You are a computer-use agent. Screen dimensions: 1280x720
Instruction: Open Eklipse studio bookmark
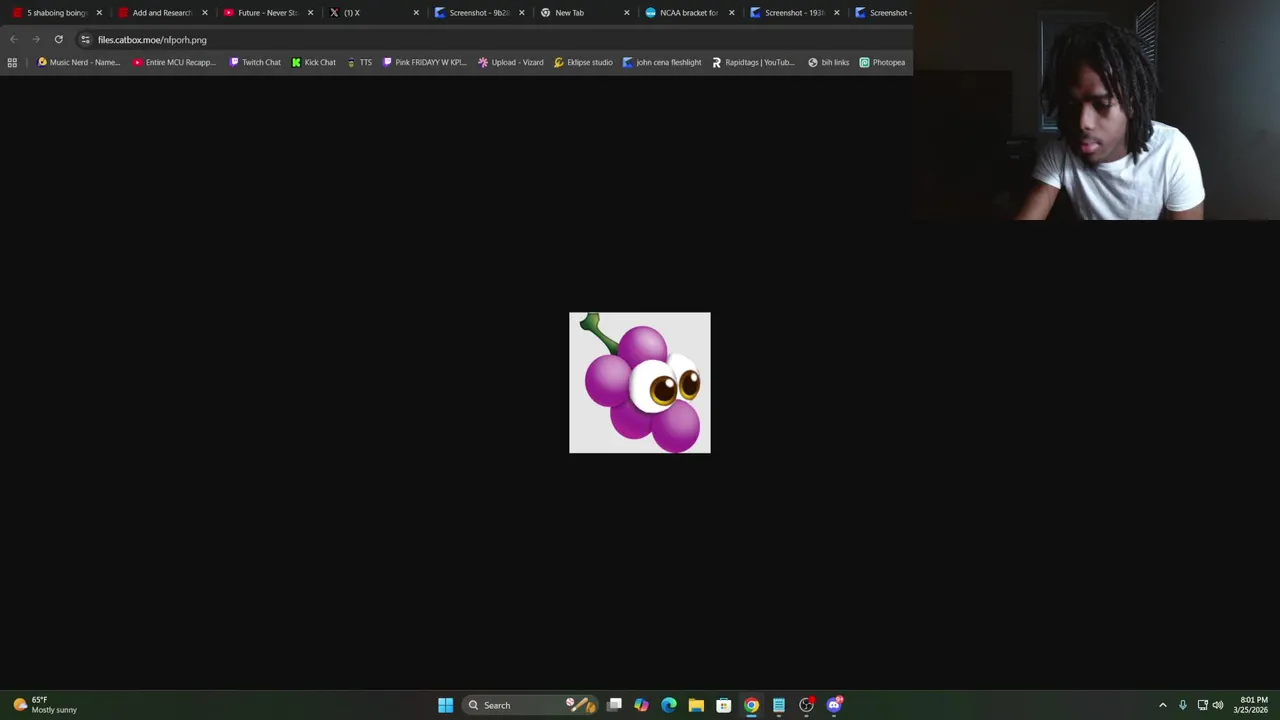(583, 62)
